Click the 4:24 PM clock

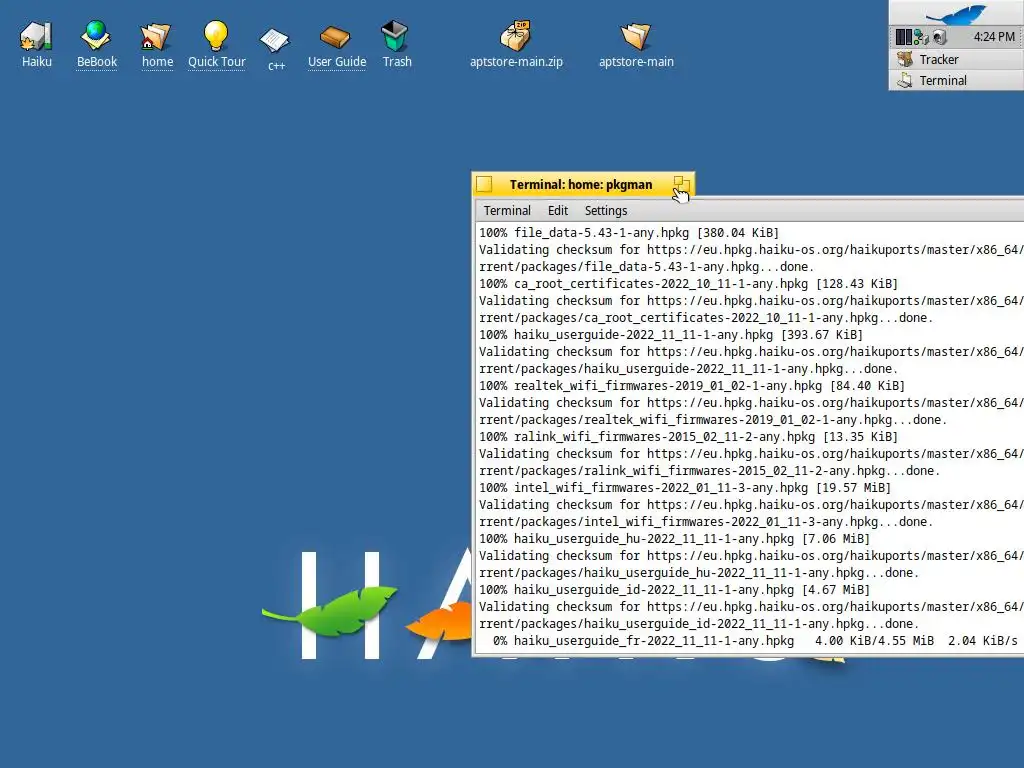[993, 37]
